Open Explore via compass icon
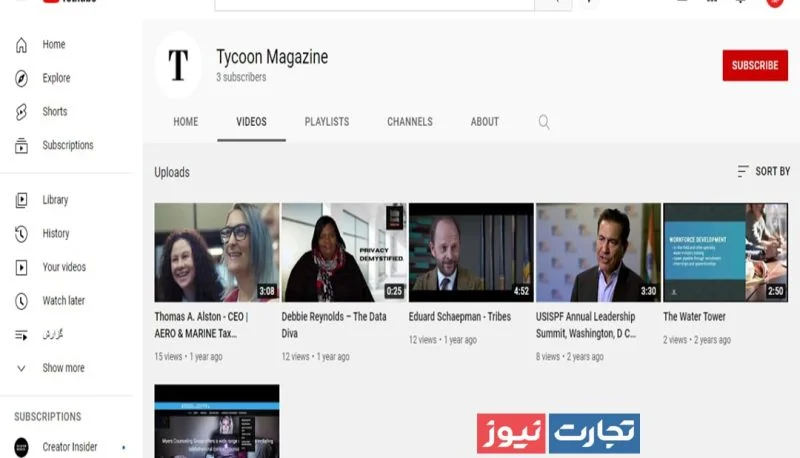This screenshot has height=458, width=800. point(21,78)
